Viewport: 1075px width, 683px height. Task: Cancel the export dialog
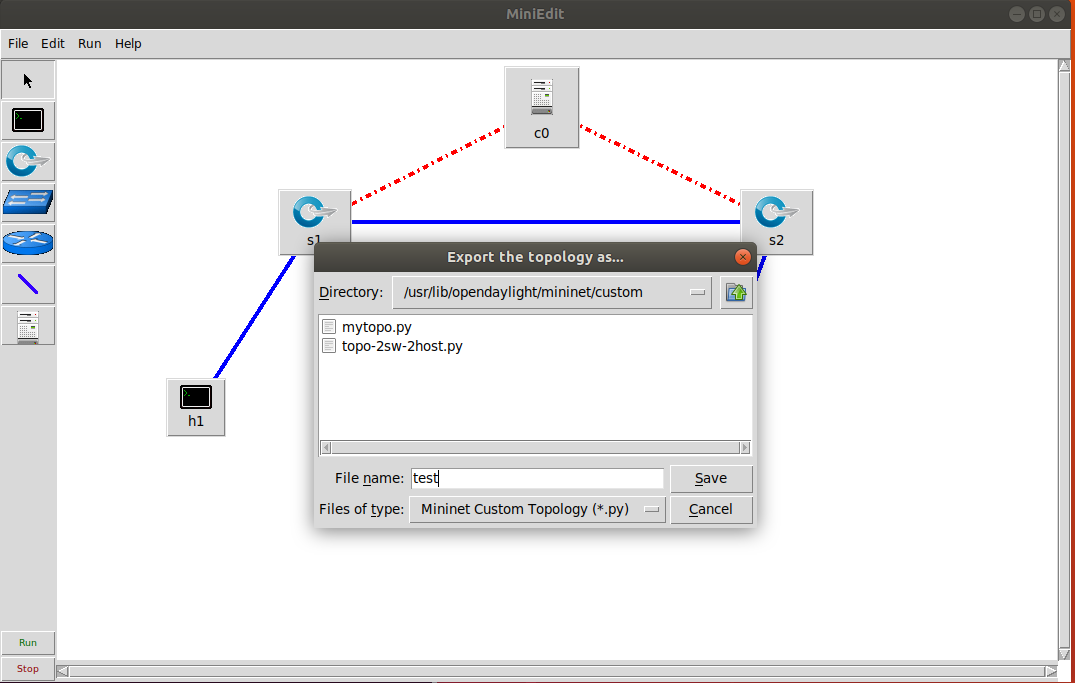tap(711, 509)
